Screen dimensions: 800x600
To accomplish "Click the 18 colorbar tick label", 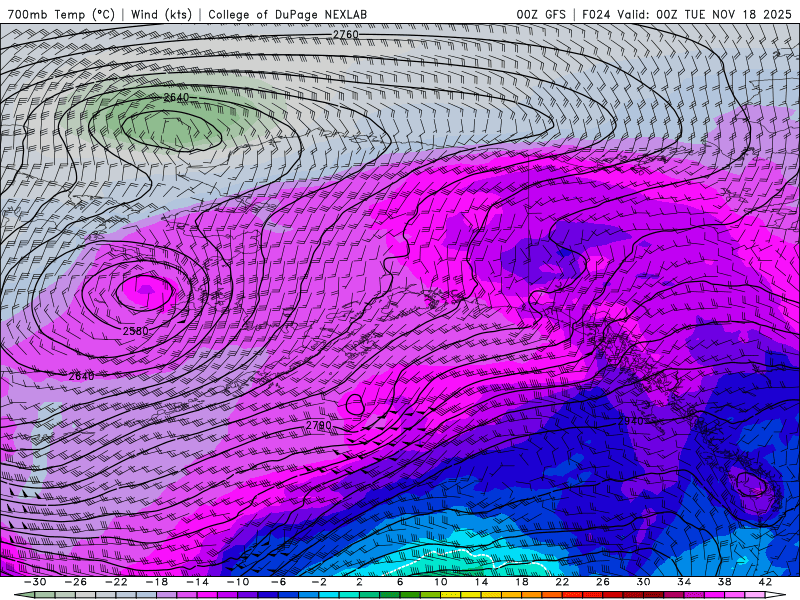I will tap(521, 582).
